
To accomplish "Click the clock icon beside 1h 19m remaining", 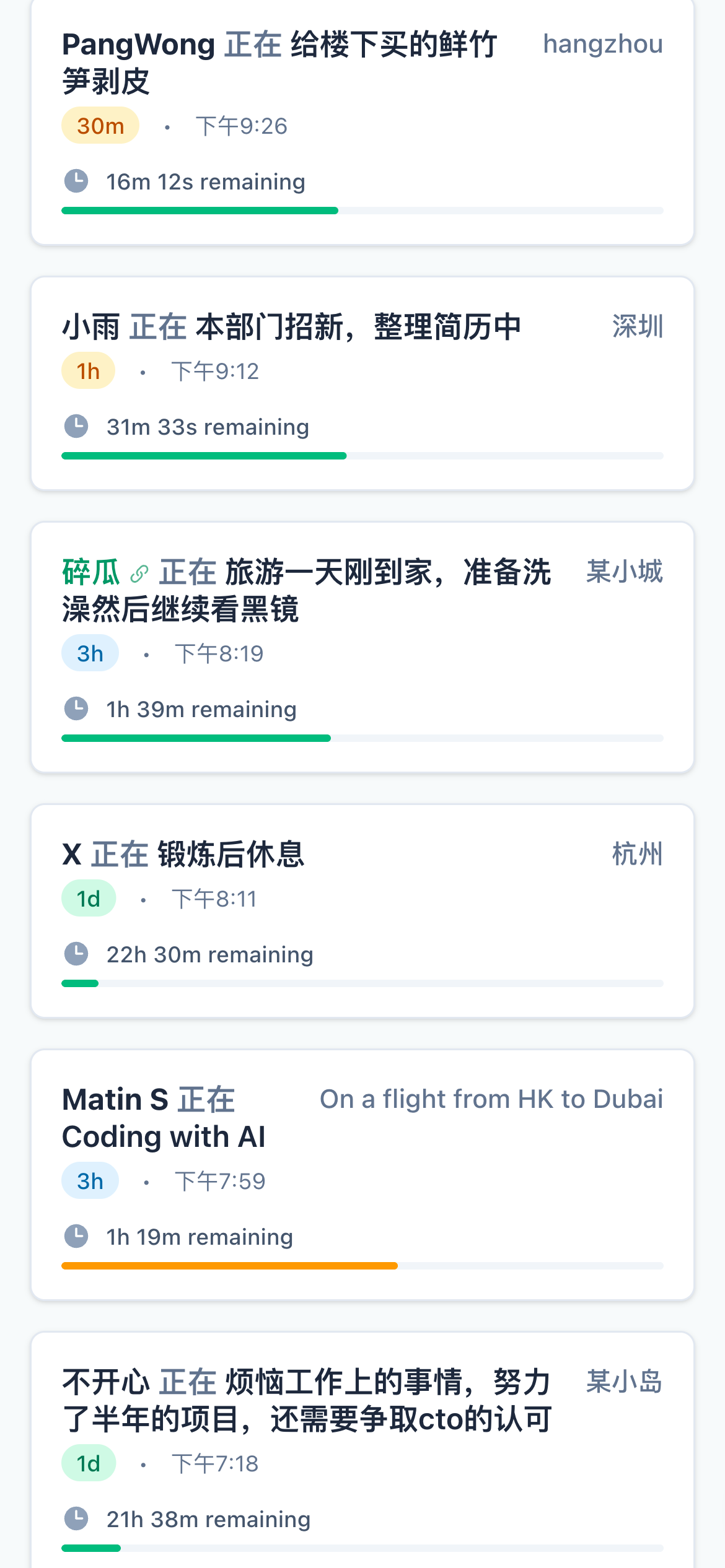I will 76,1237.
